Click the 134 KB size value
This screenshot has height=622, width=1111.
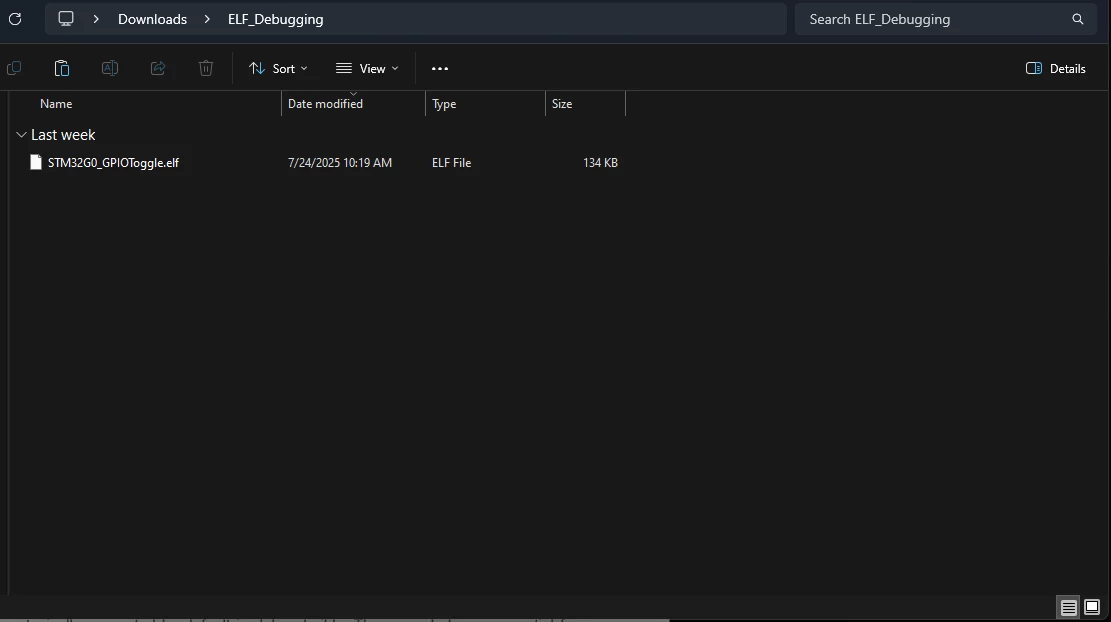[x=600, y=163]
